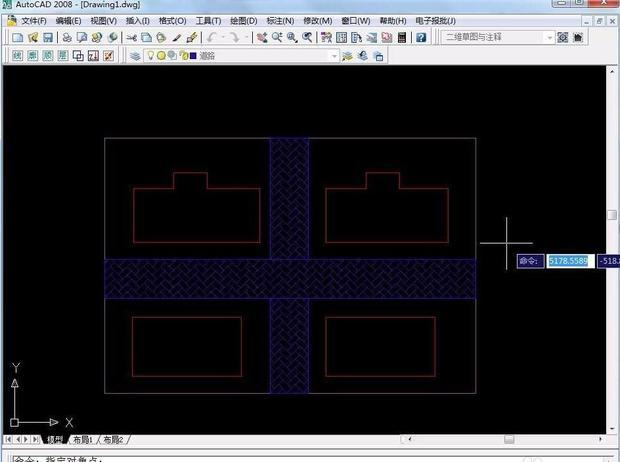Click the dynamic input coordinate field 5178.5589

(x=569, y=261)
